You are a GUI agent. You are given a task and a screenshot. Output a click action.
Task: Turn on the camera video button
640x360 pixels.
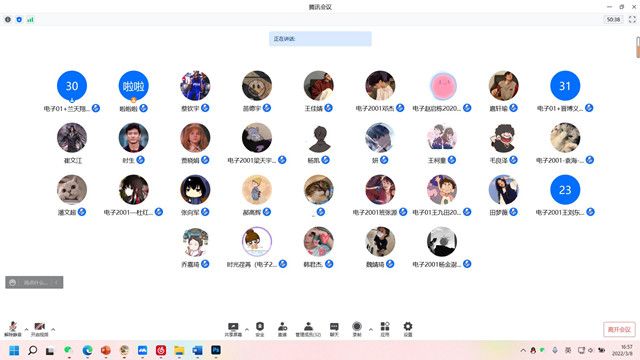[40, 329]
